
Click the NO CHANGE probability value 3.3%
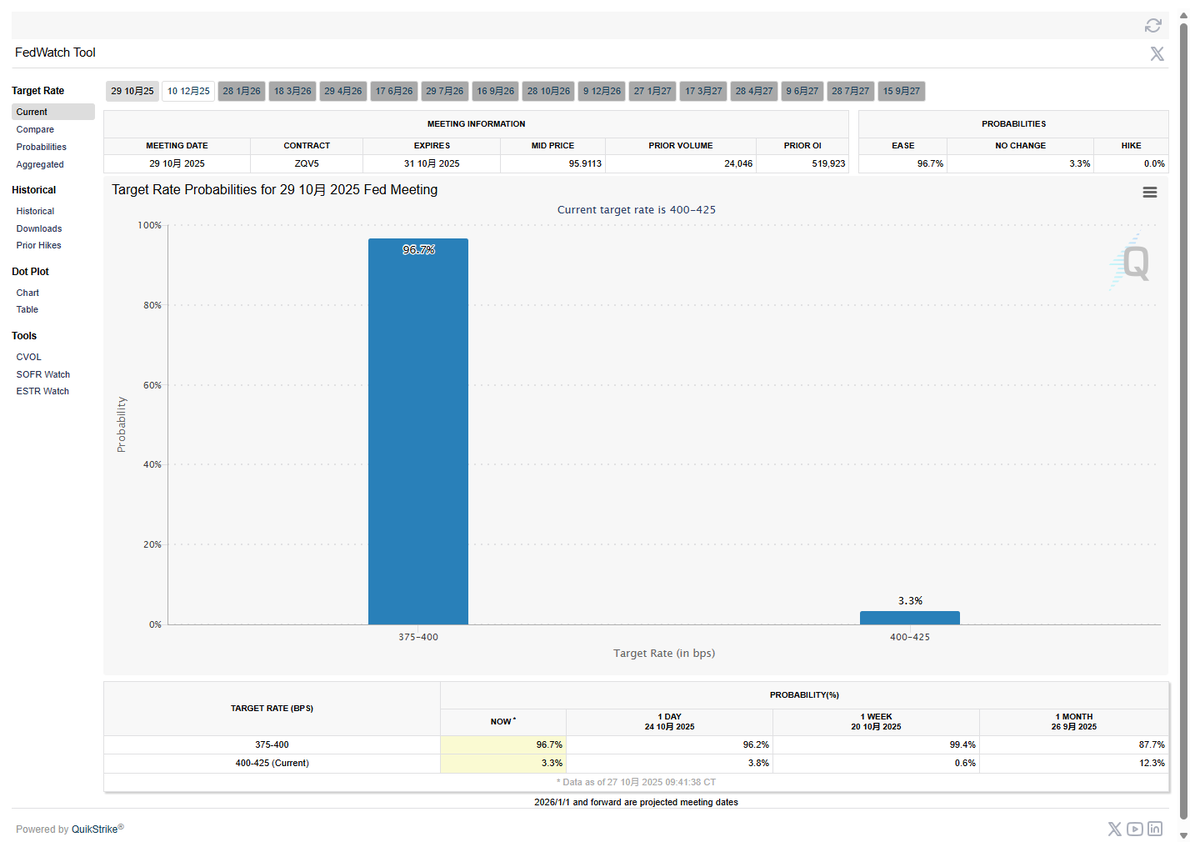[x=1079, y=164]
